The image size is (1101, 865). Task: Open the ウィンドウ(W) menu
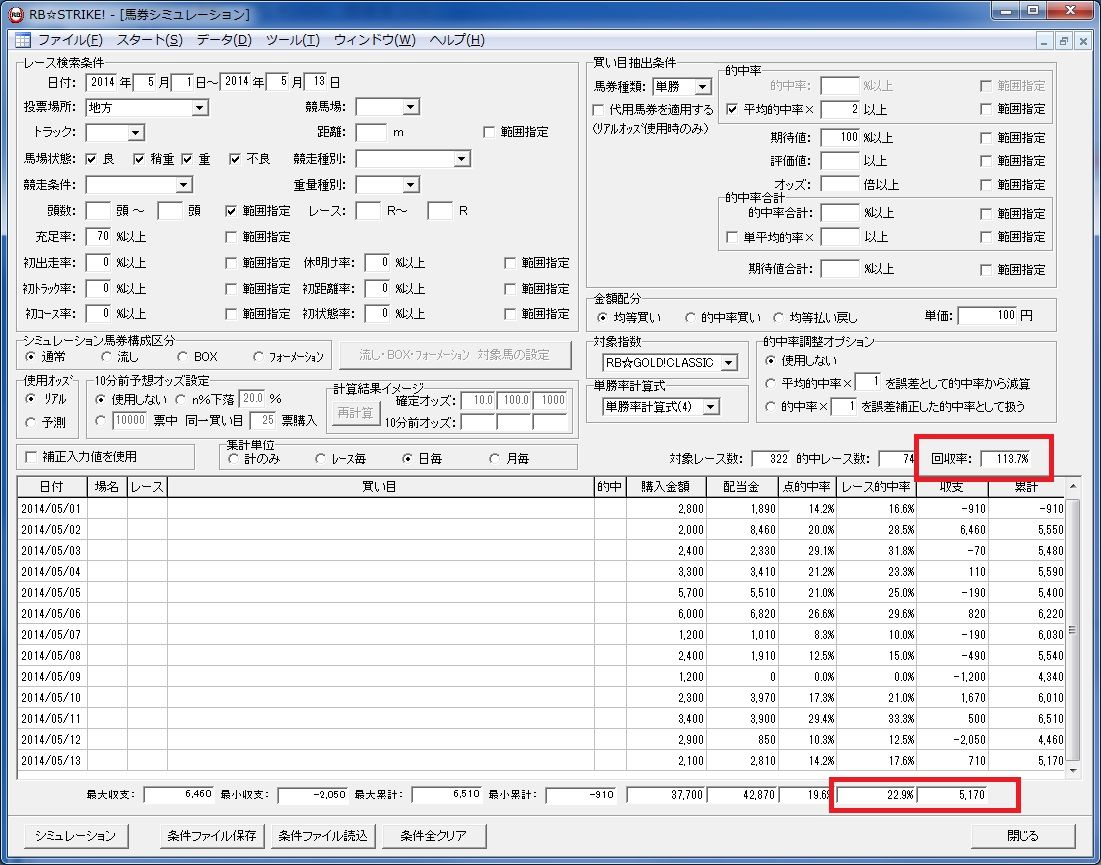tap(374, 40)
